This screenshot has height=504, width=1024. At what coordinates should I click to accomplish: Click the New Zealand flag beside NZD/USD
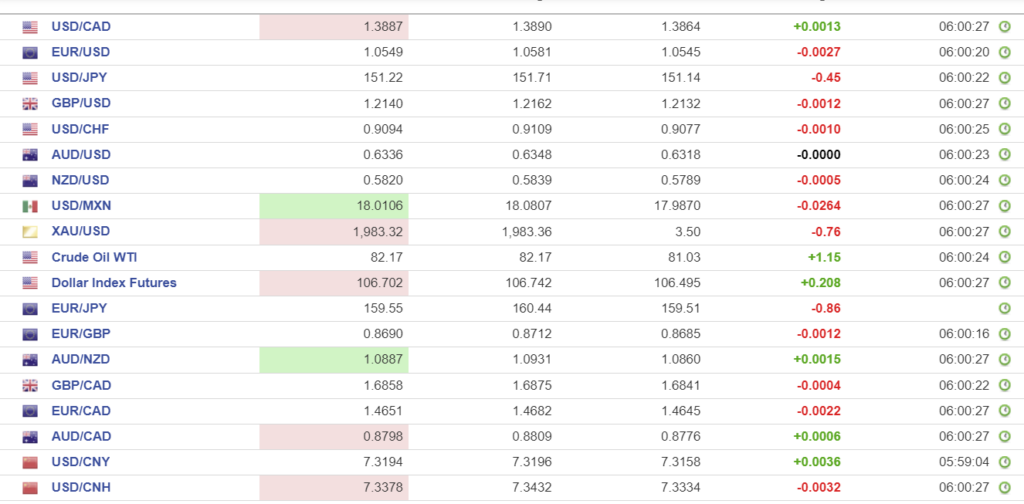pyautogui.click(x=30, y=181)
